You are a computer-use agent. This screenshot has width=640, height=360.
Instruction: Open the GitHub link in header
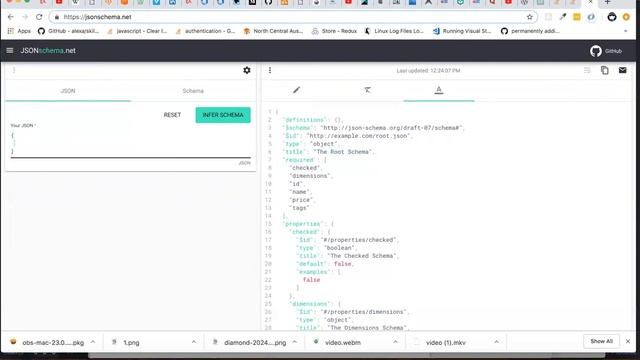(x=606, y=51)
